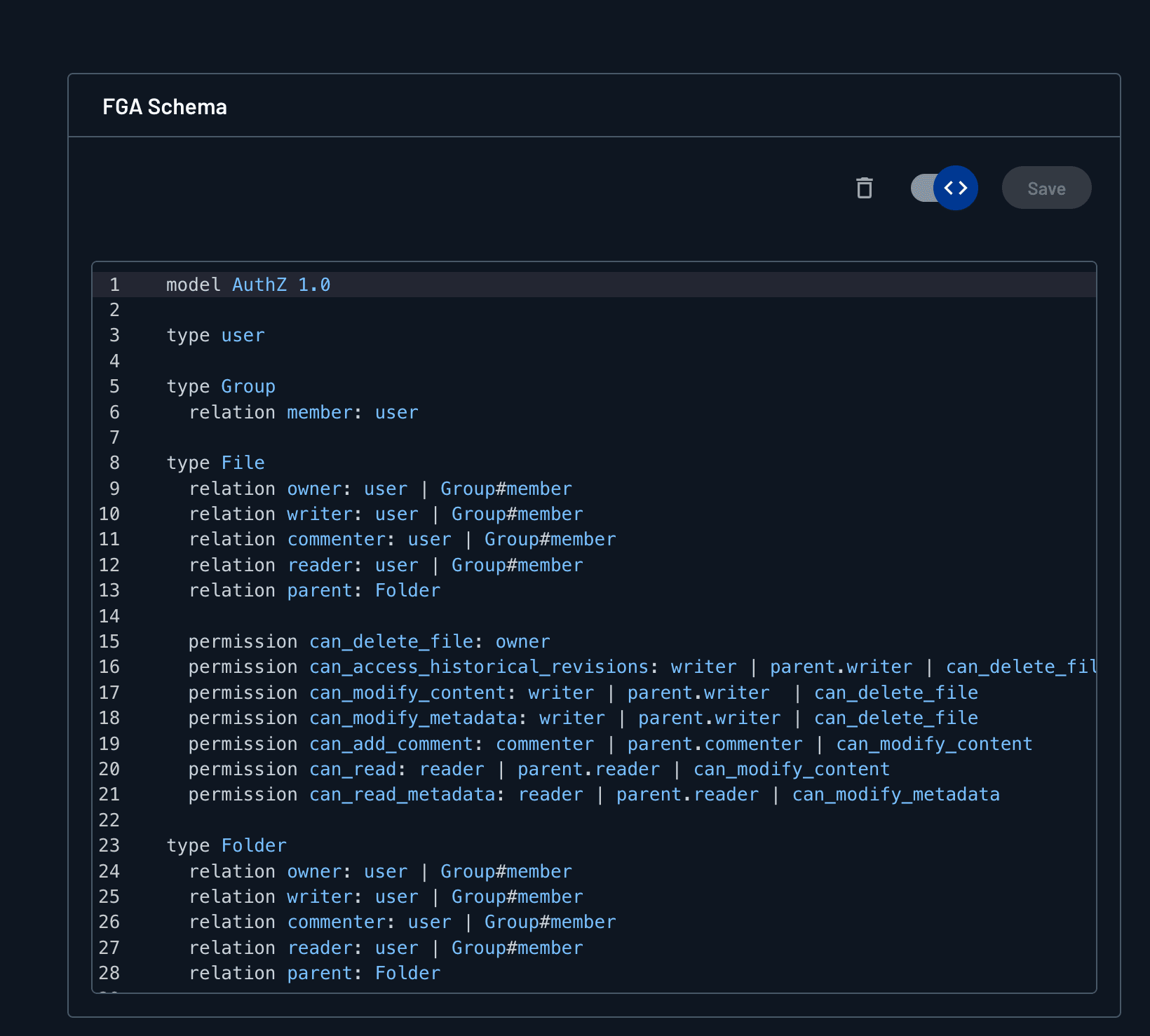The image size is (1150, 1036).
Task: Click 'Folder' on last visible line 28
Action: pyautogui.click(x=407, y=973)
